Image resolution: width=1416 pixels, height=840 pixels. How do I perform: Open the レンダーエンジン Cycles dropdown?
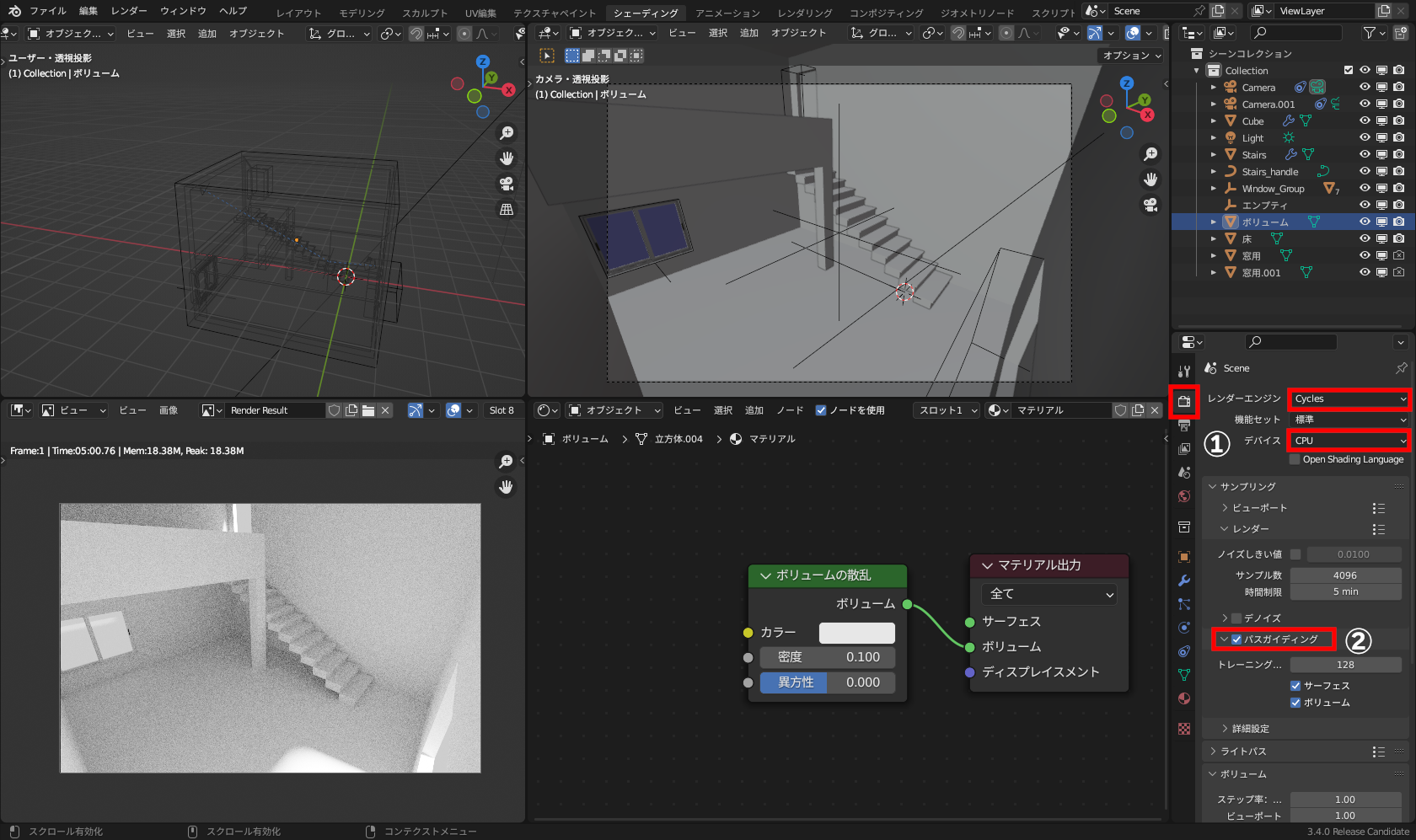pyautogui.click(x=1349, y=399)
